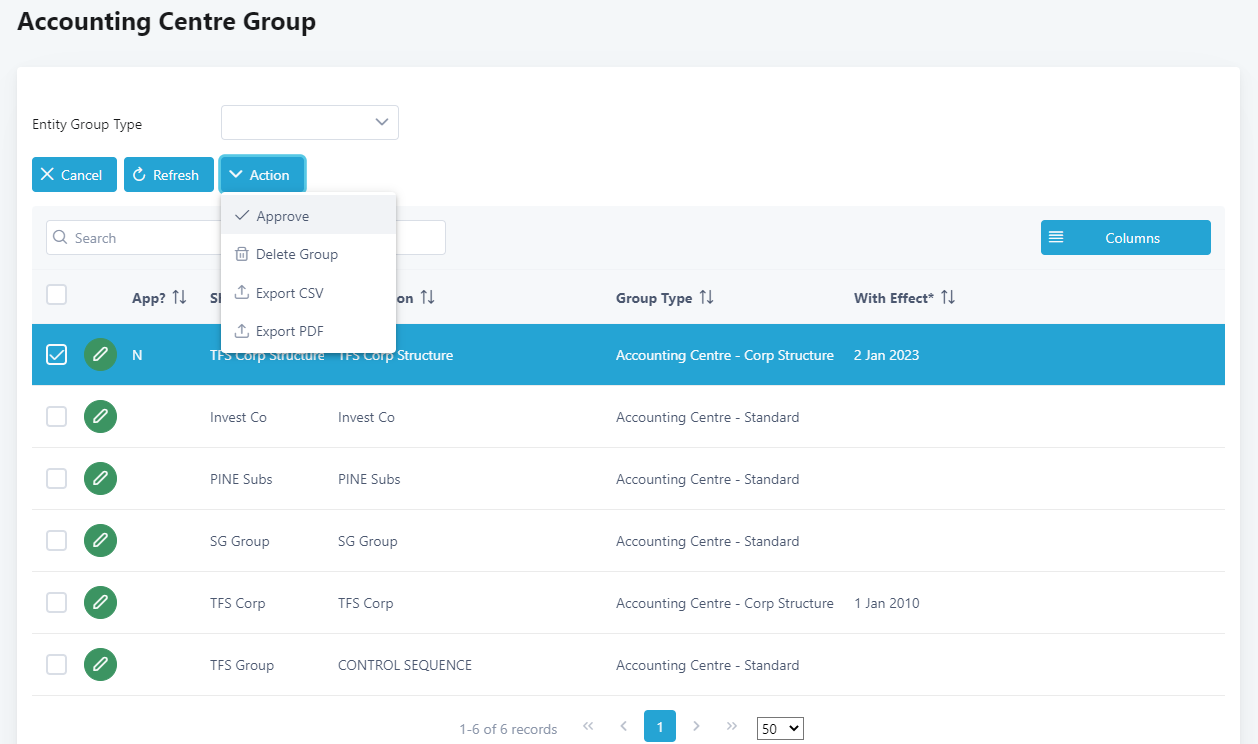Choose Approve from the Action menu

pos(282,216)
